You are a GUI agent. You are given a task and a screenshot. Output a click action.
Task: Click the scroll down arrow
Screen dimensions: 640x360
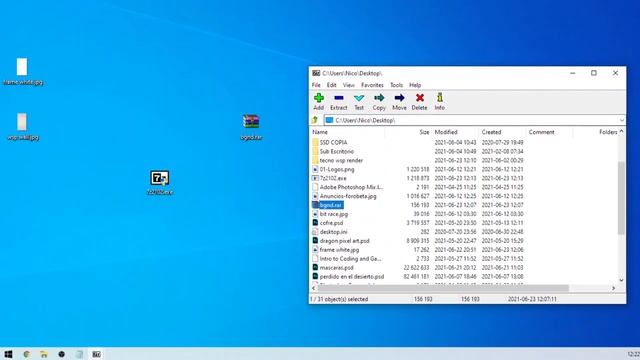tap(621, 280)
